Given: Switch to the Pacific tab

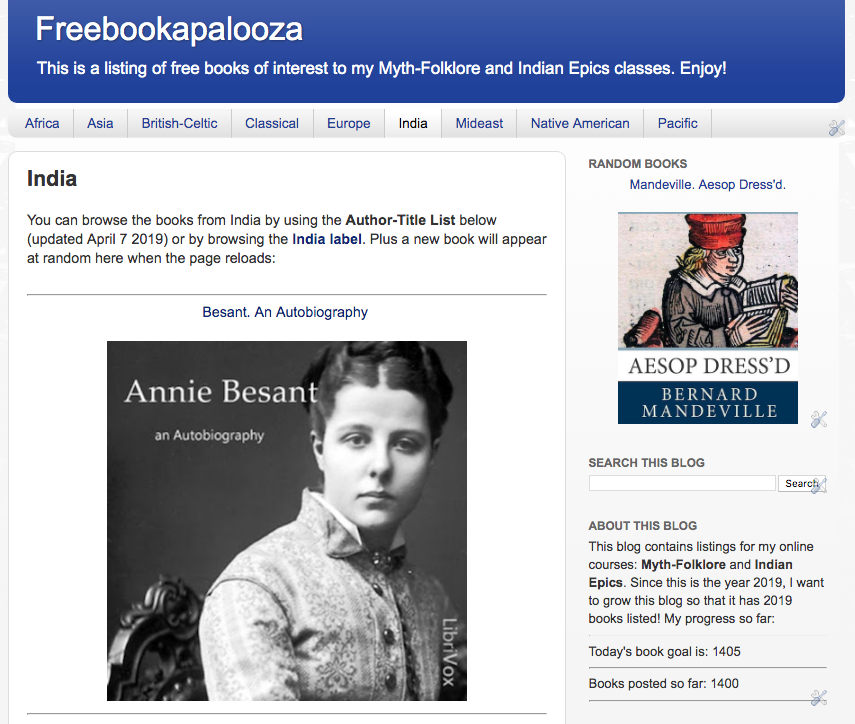Looking at the screenshot, I should coord(678,123).
